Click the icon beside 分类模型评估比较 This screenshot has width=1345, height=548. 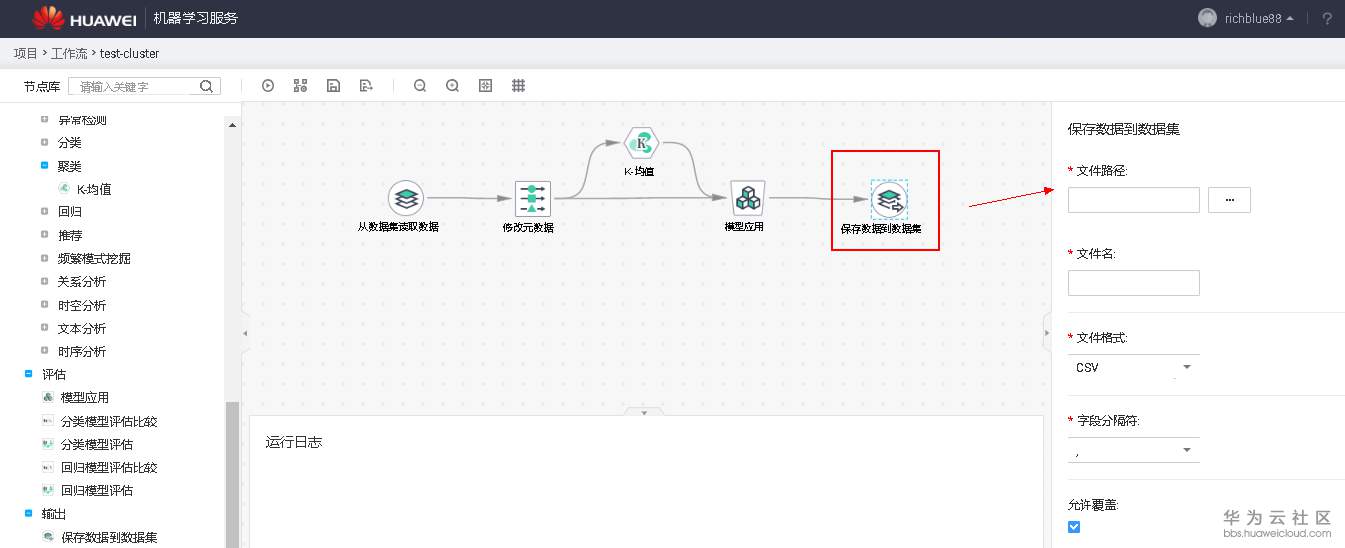point(47,421)
